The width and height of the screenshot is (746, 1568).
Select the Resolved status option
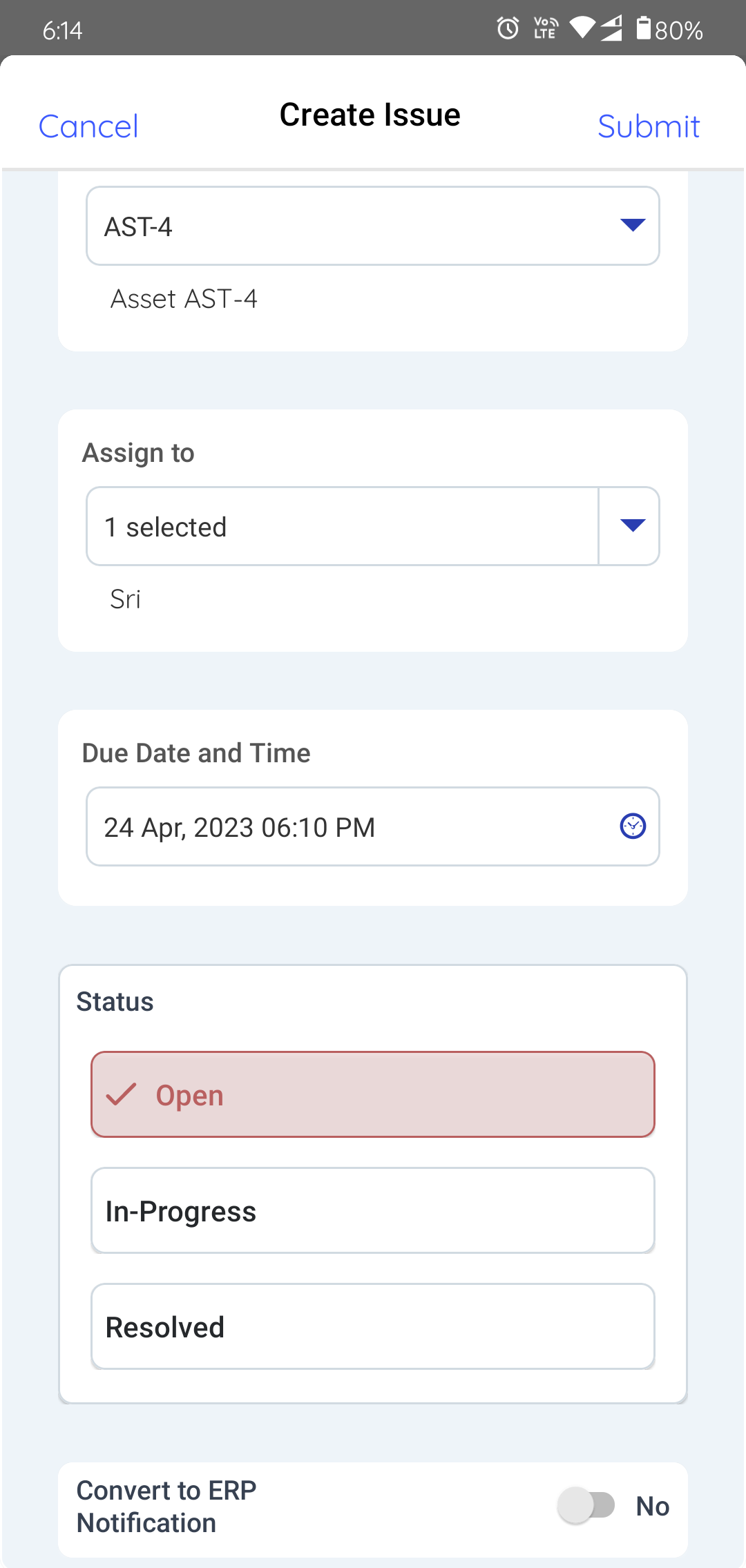(x=373, y=1326)
